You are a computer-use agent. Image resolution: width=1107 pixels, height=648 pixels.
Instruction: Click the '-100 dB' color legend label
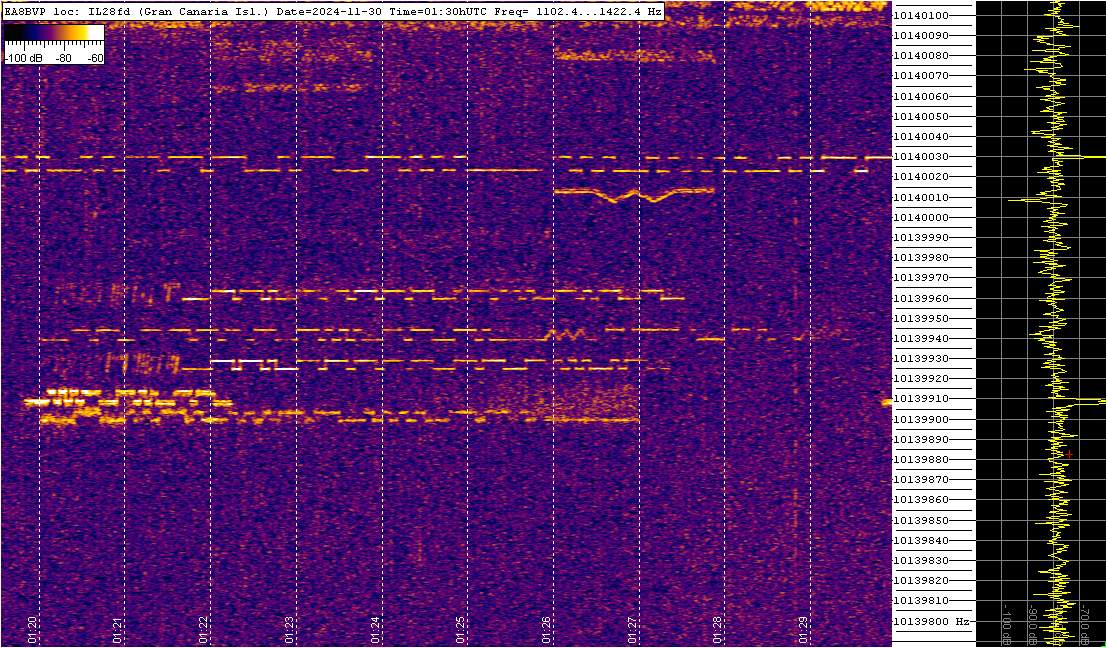(x=22, y=58)
